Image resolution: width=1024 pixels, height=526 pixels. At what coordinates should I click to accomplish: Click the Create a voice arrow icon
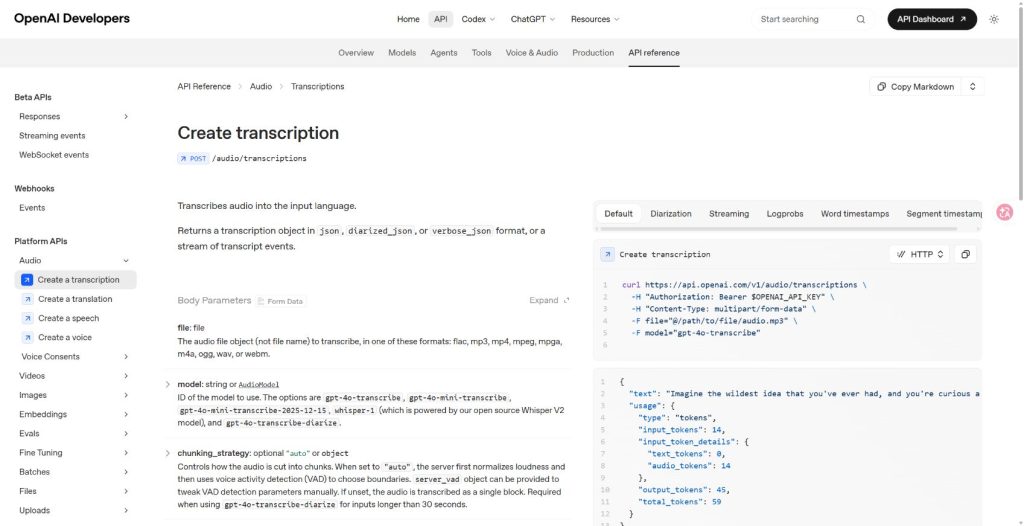click(27, 338)
